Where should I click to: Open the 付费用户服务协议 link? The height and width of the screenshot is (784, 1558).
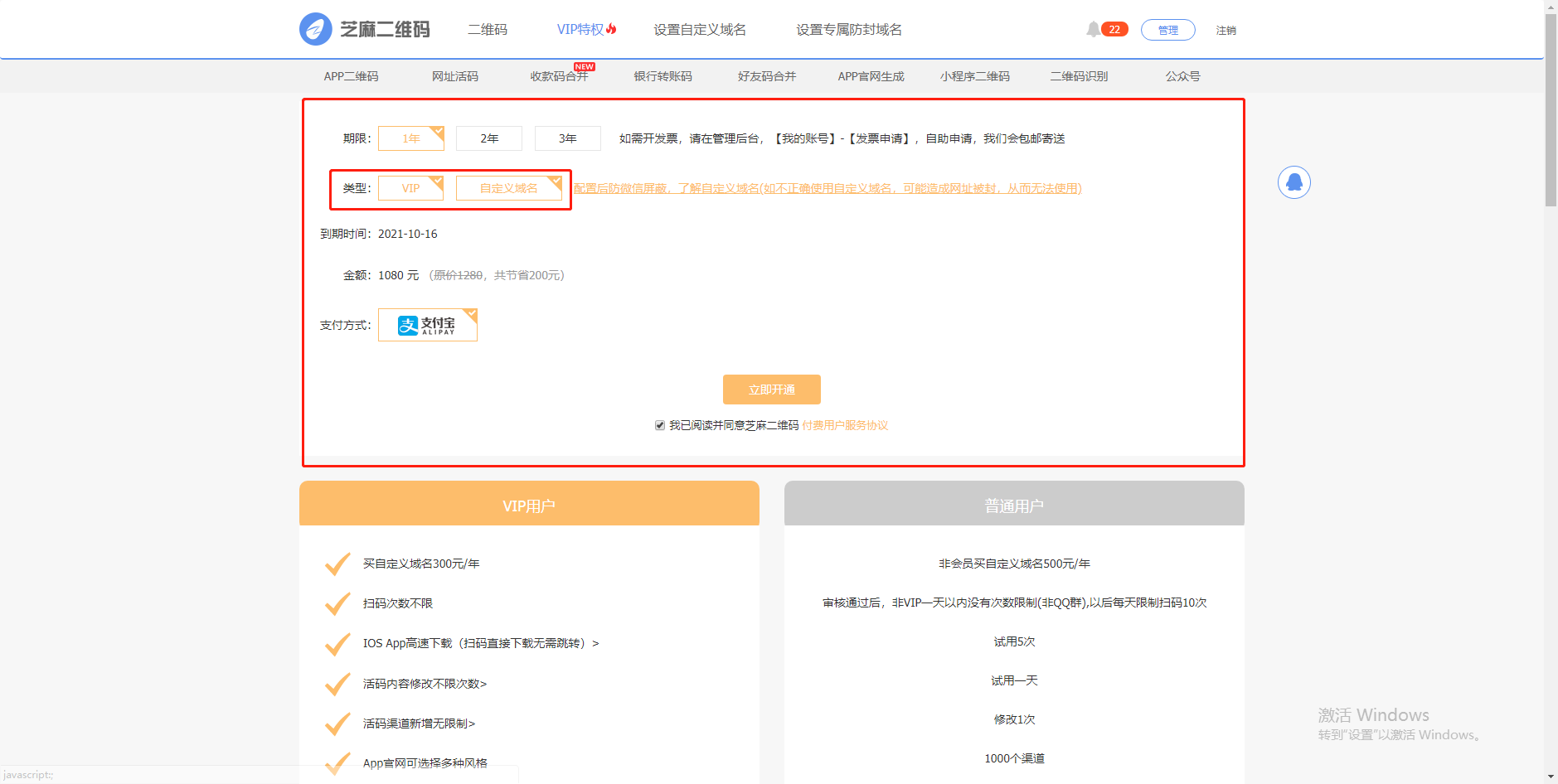tap(845, 425)
